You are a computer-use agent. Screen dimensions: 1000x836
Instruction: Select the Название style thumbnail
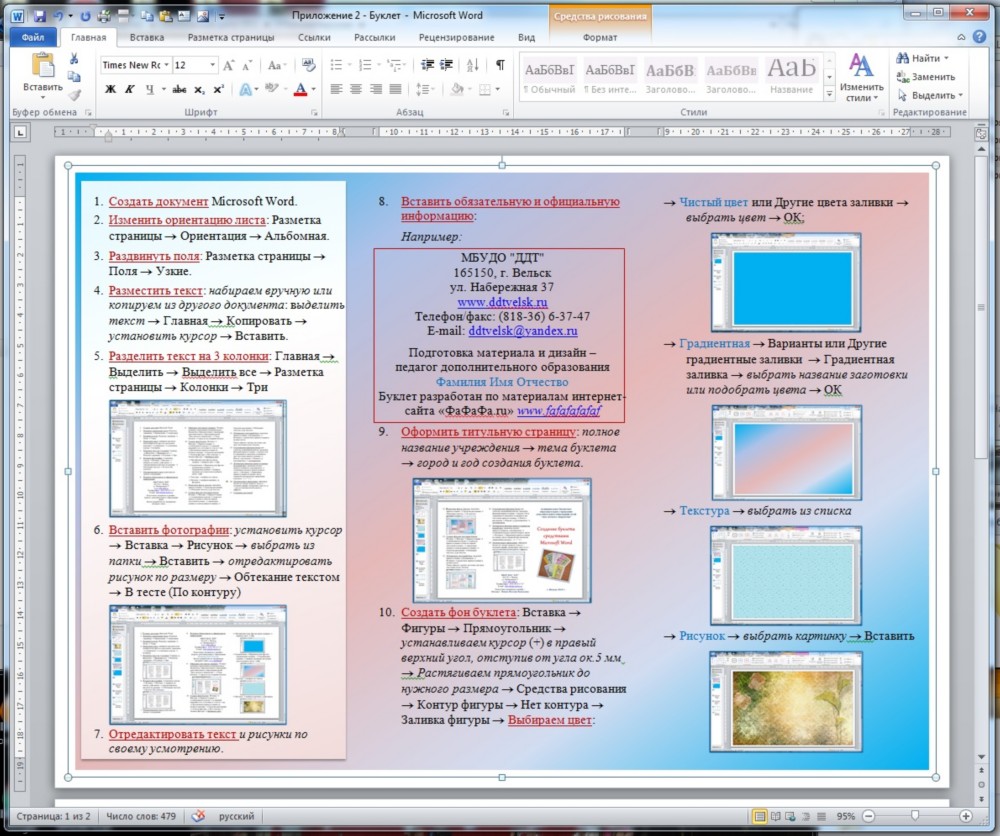[791, 75]
